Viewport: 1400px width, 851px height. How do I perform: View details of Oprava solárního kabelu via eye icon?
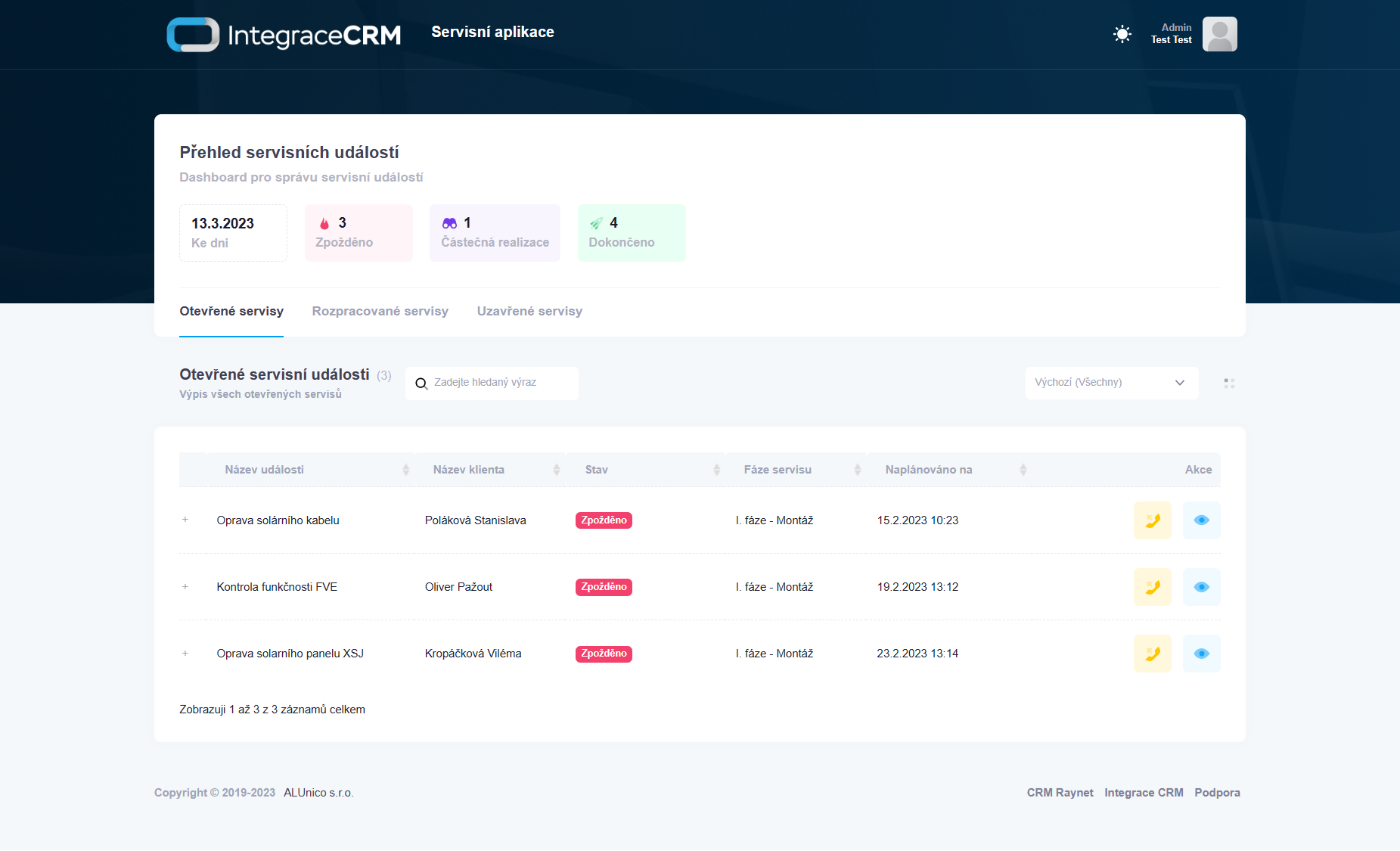[1201, 520]
